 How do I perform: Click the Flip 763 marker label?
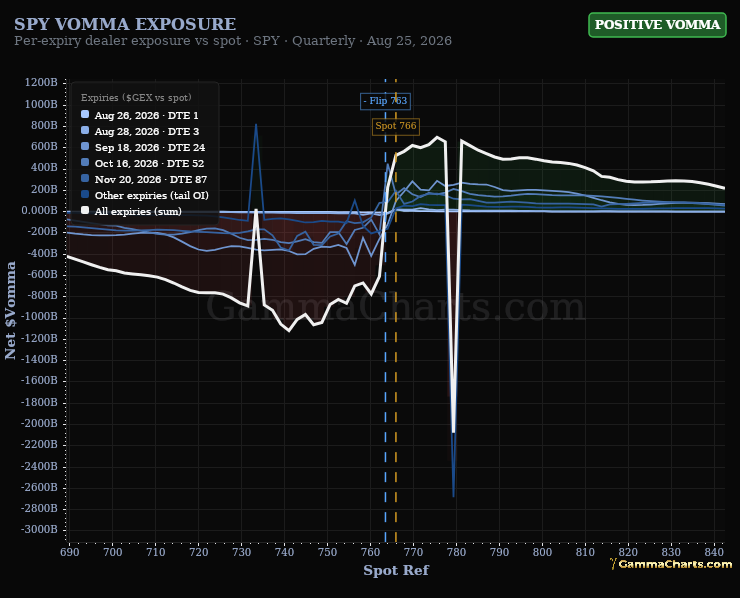point(385,101)
